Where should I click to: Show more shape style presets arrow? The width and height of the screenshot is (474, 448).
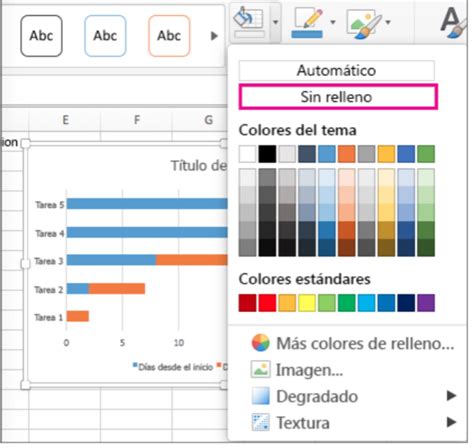[214, 36]
